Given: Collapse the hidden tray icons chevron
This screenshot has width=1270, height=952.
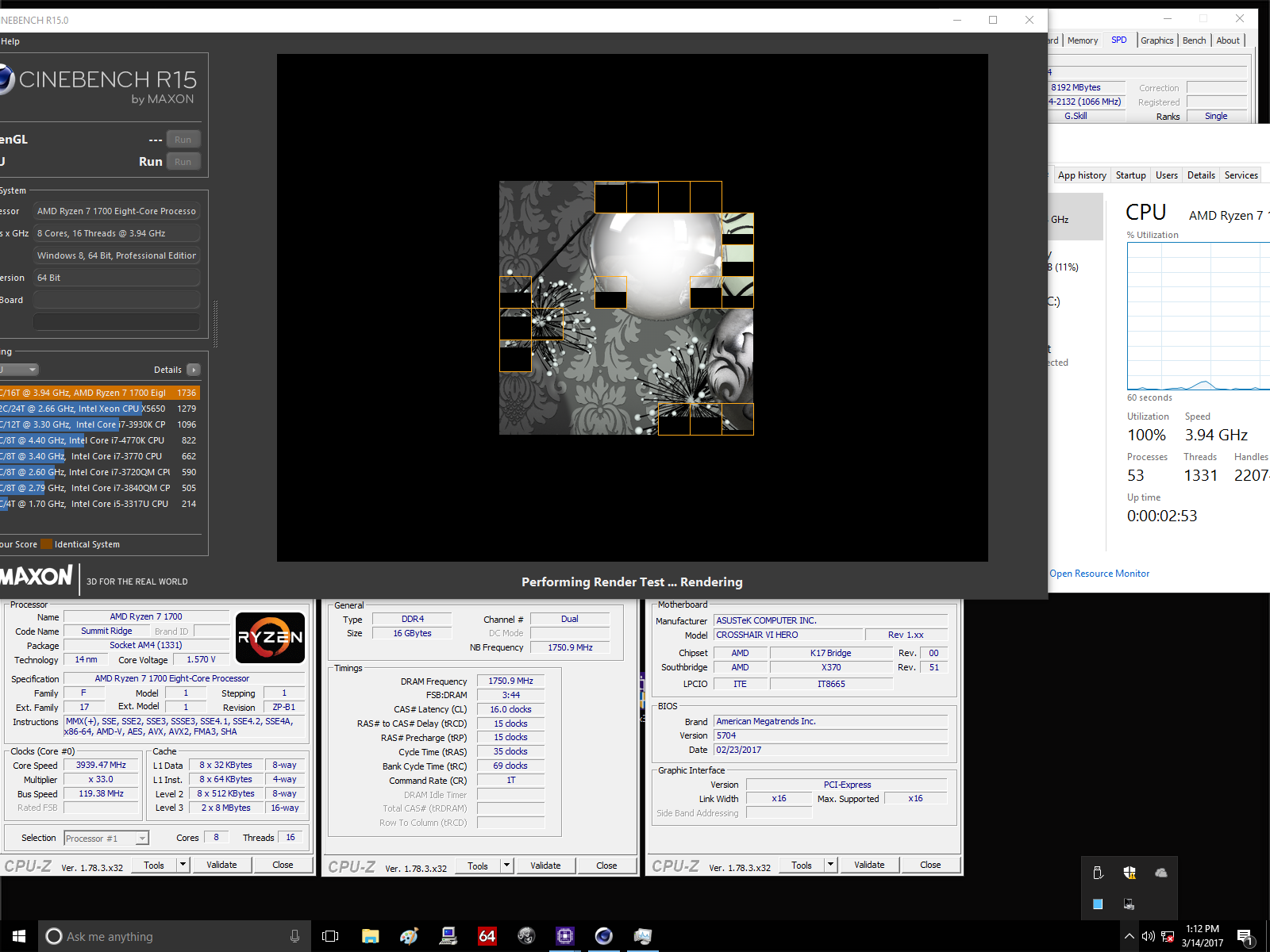Looking at the screenshot, I should pos(1129,936).
